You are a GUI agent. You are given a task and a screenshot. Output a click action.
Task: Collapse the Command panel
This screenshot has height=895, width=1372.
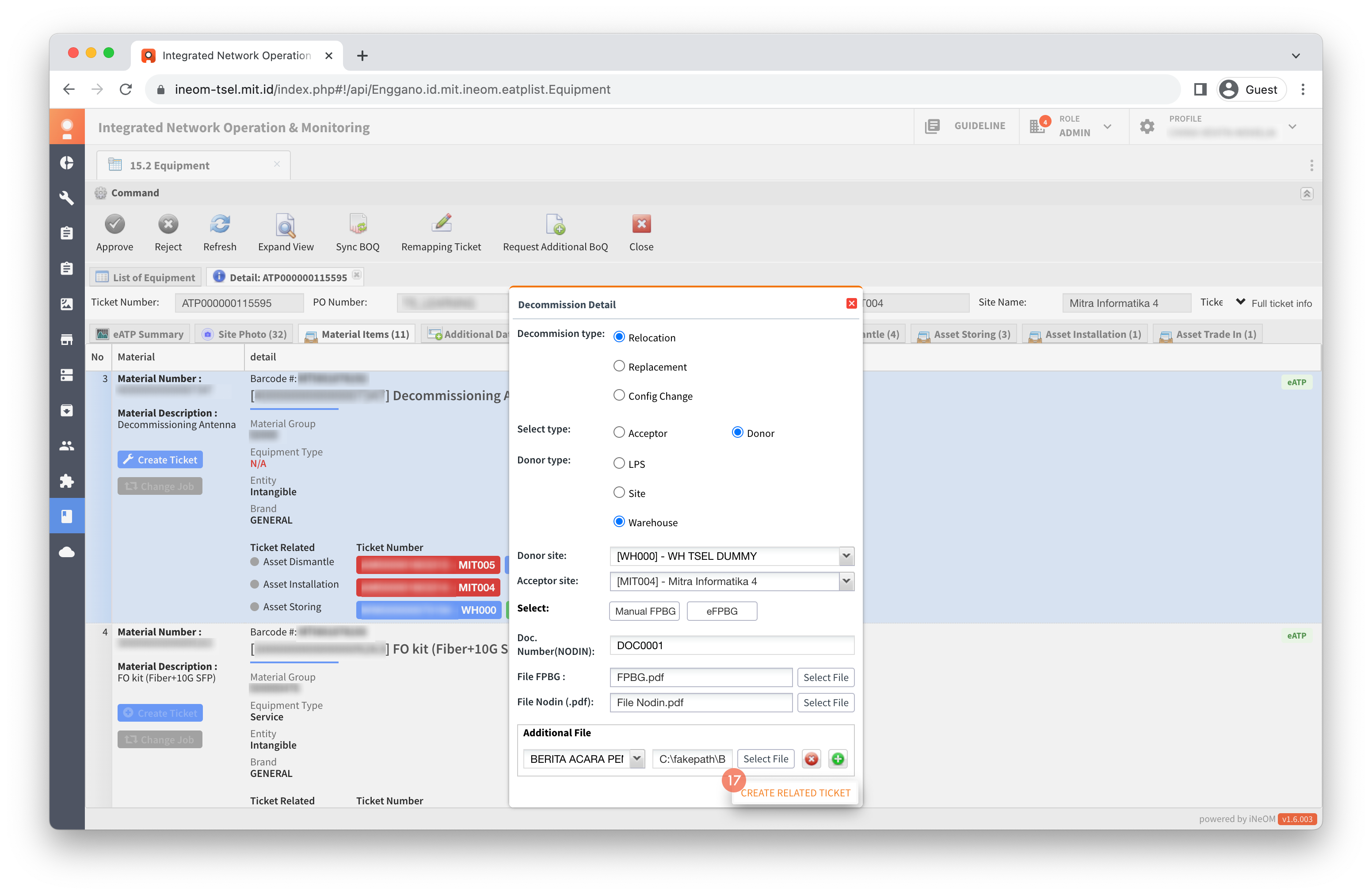[1306, 193]
